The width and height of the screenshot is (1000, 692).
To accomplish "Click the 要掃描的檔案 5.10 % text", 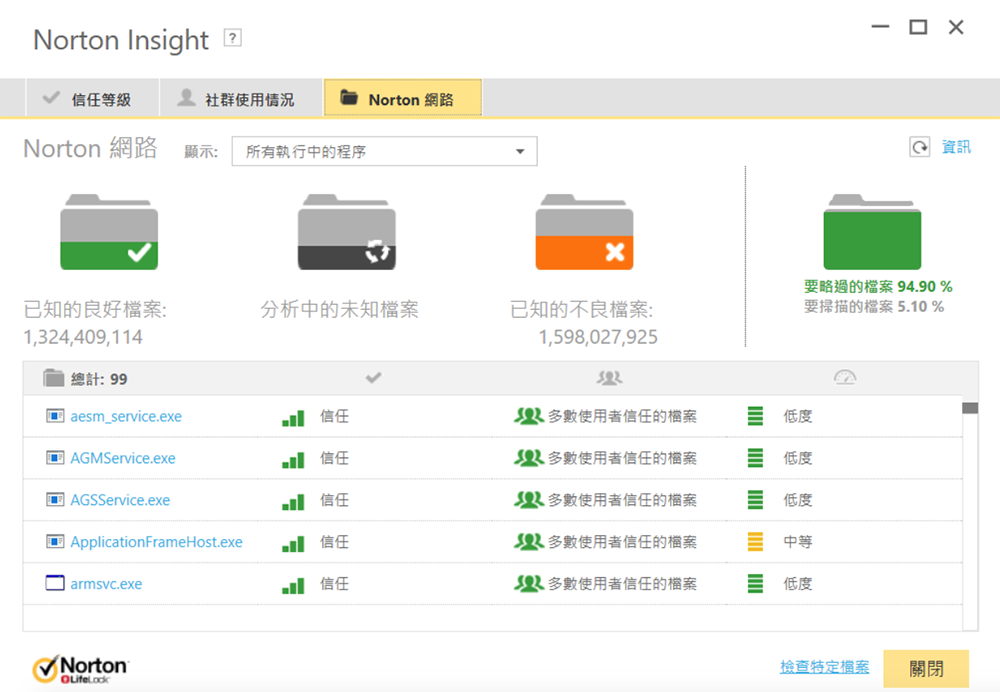I will pyautogui.click(x=874, y=307).
